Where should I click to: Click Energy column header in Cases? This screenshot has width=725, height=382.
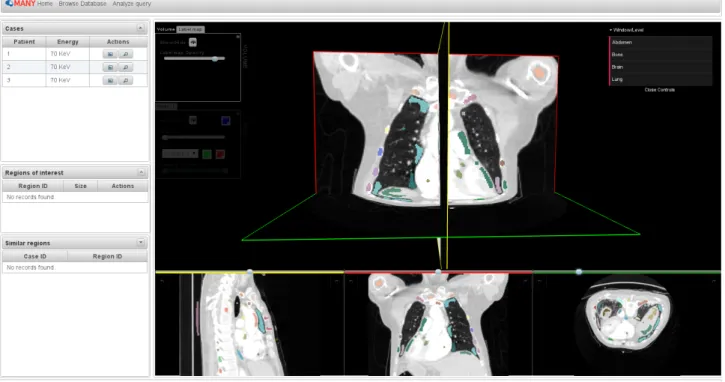[68, 42]
